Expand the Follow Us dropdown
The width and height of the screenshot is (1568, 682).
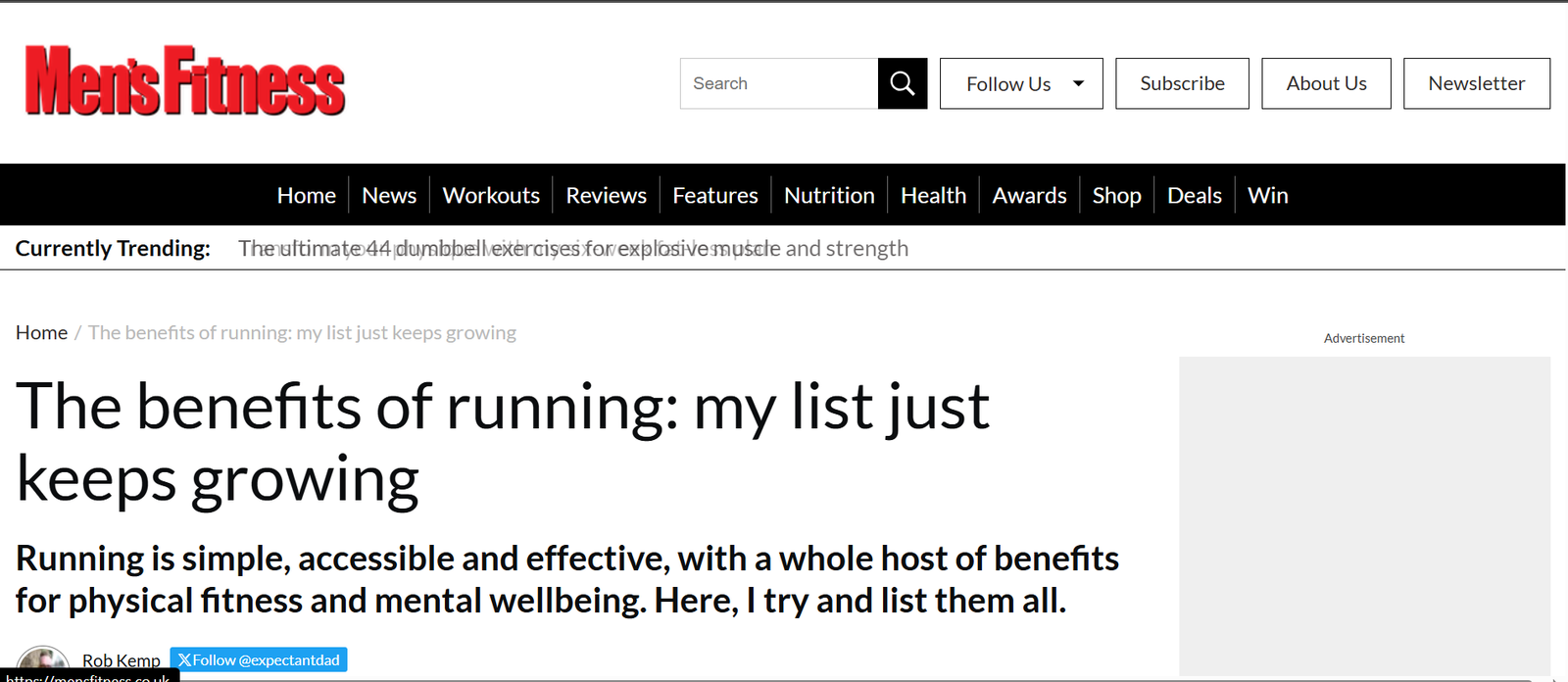[1020, 83]
